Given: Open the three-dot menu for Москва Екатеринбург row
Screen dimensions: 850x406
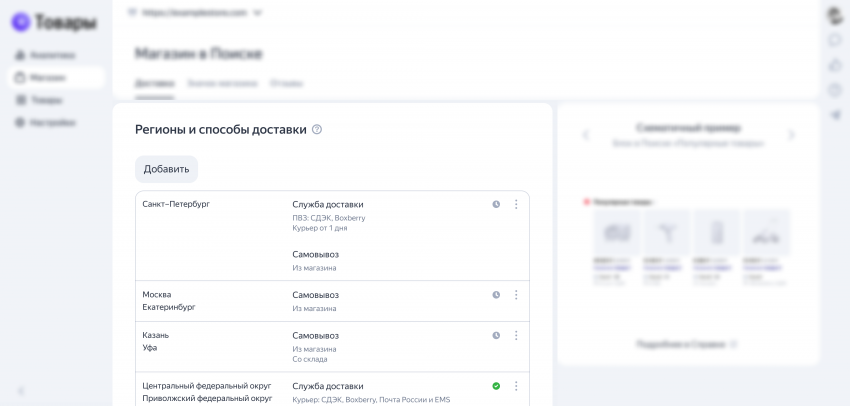Looking at the screenshot, I should 516,295.
